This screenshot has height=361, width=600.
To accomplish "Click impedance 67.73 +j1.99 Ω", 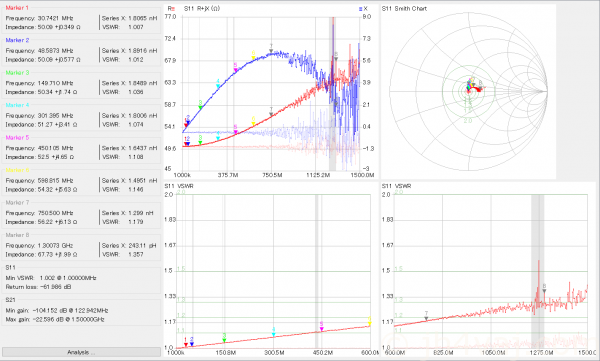I will point(57,255).
